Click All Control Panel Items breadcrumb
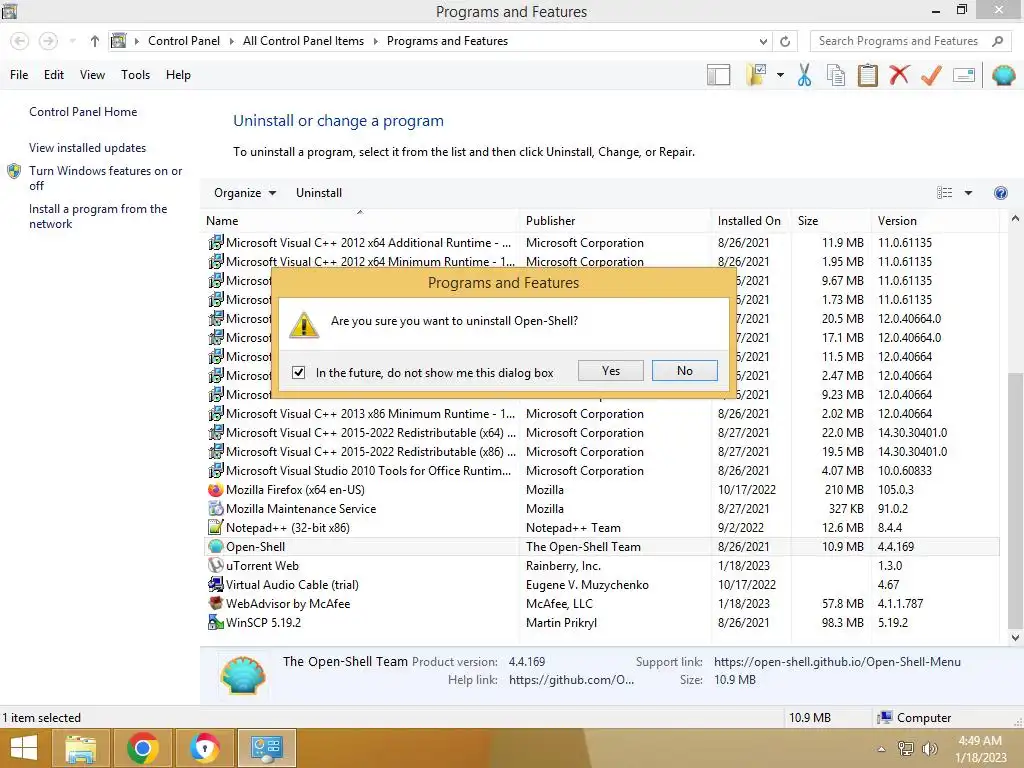1024x768 pixels. (303, 41)
